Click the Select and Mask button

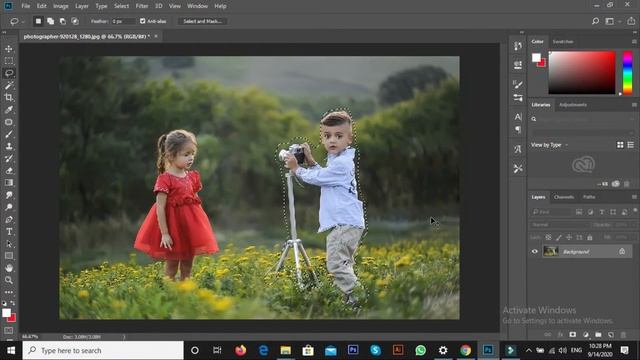202,21
